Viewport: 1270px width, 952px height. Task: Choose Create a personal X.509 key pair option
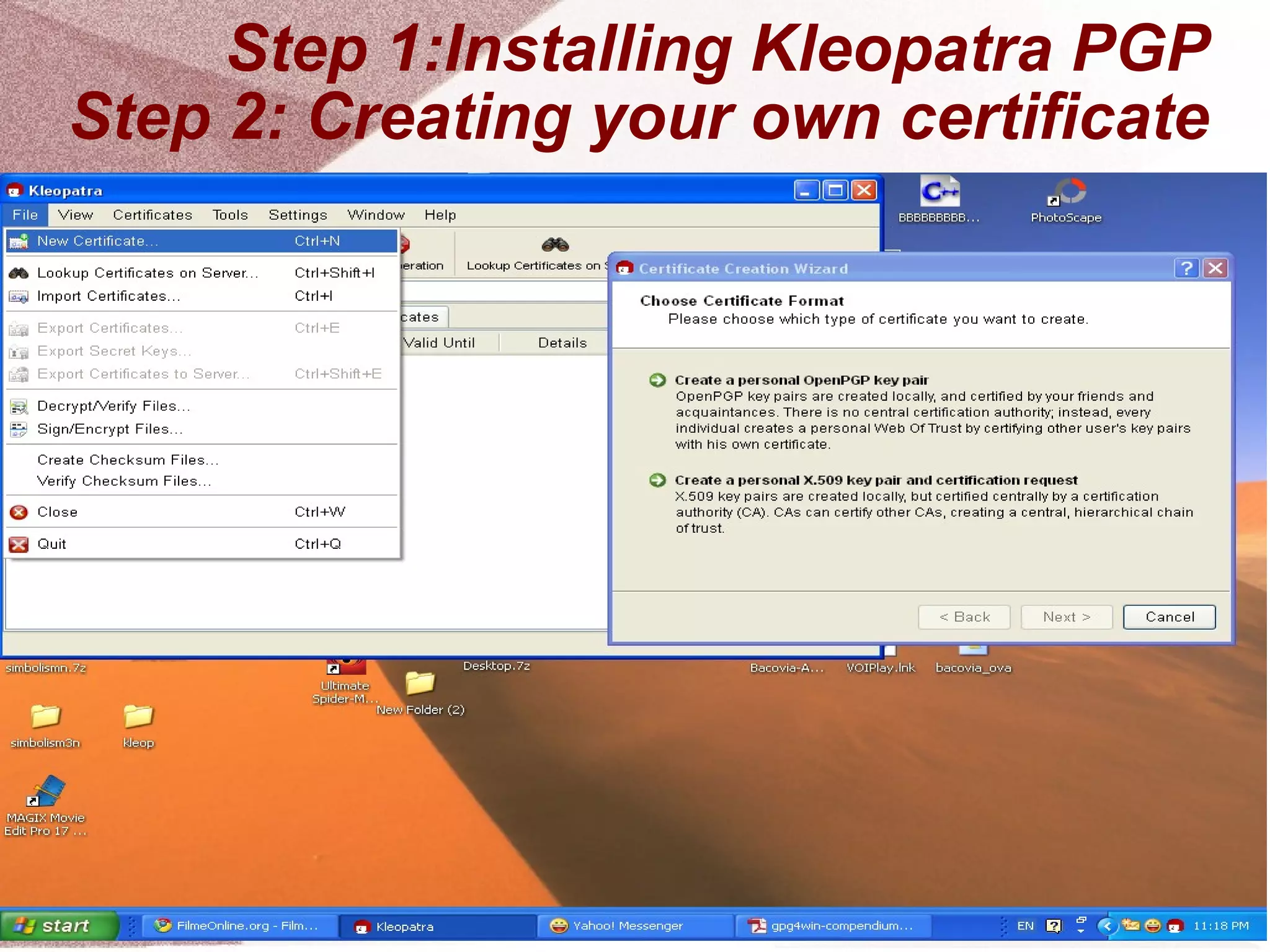pyautogui.click(x=875, y=481)
